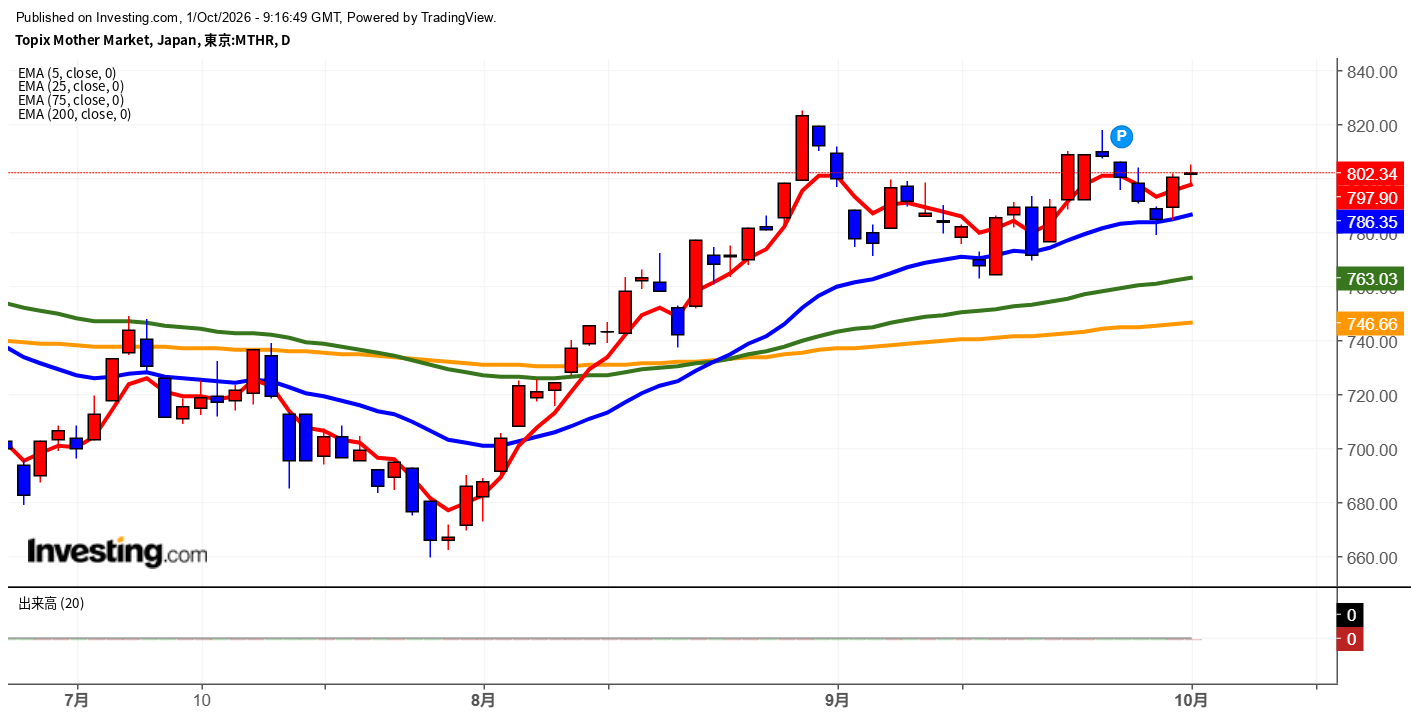Click the 出来高 (20) volume indicator label
The image size is (1411, 717).
pos(51,603)
